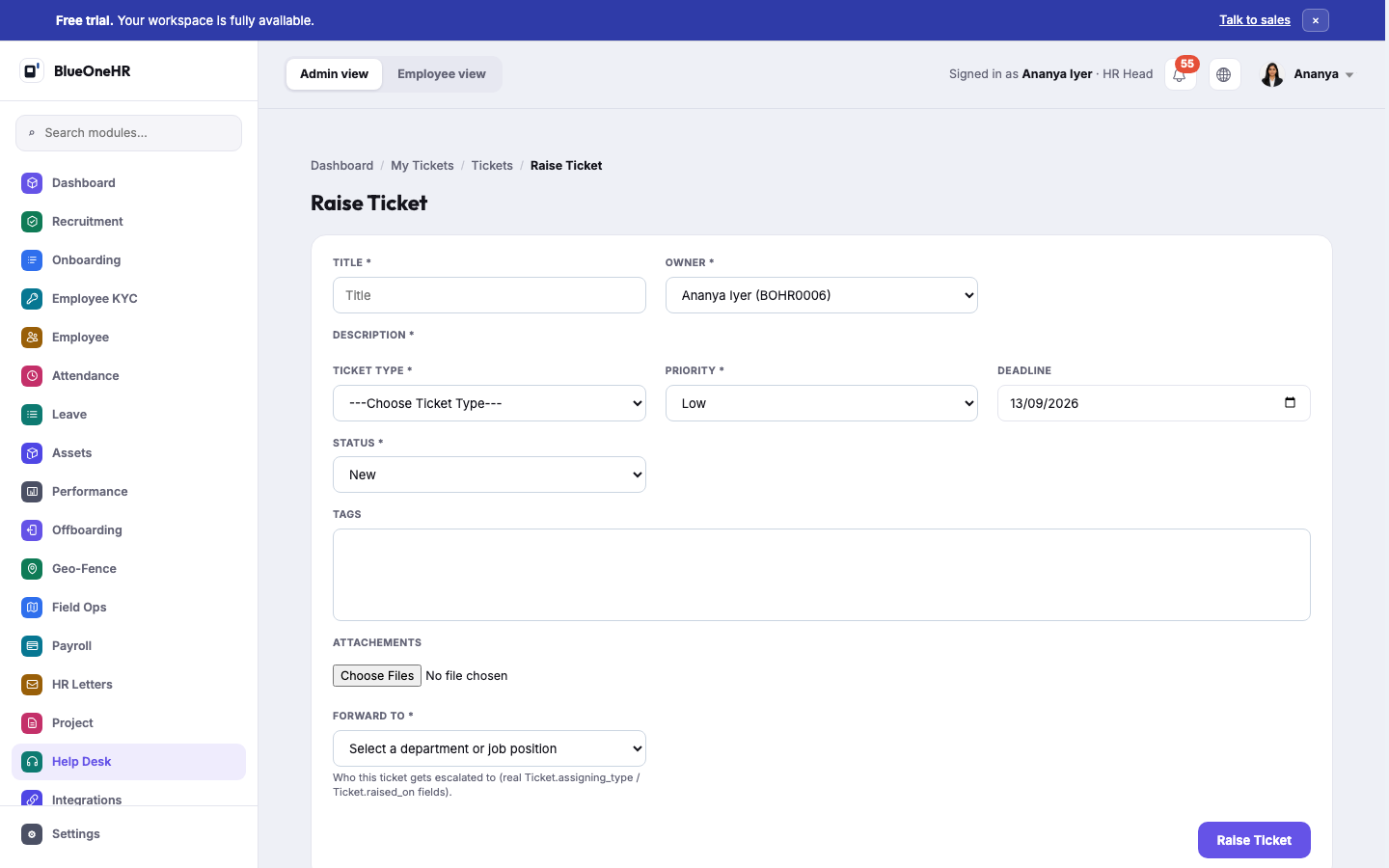This screenshot has width=1389, height=868.
Task: Click the Attendance clock icon
Action: tap(32, 375)
